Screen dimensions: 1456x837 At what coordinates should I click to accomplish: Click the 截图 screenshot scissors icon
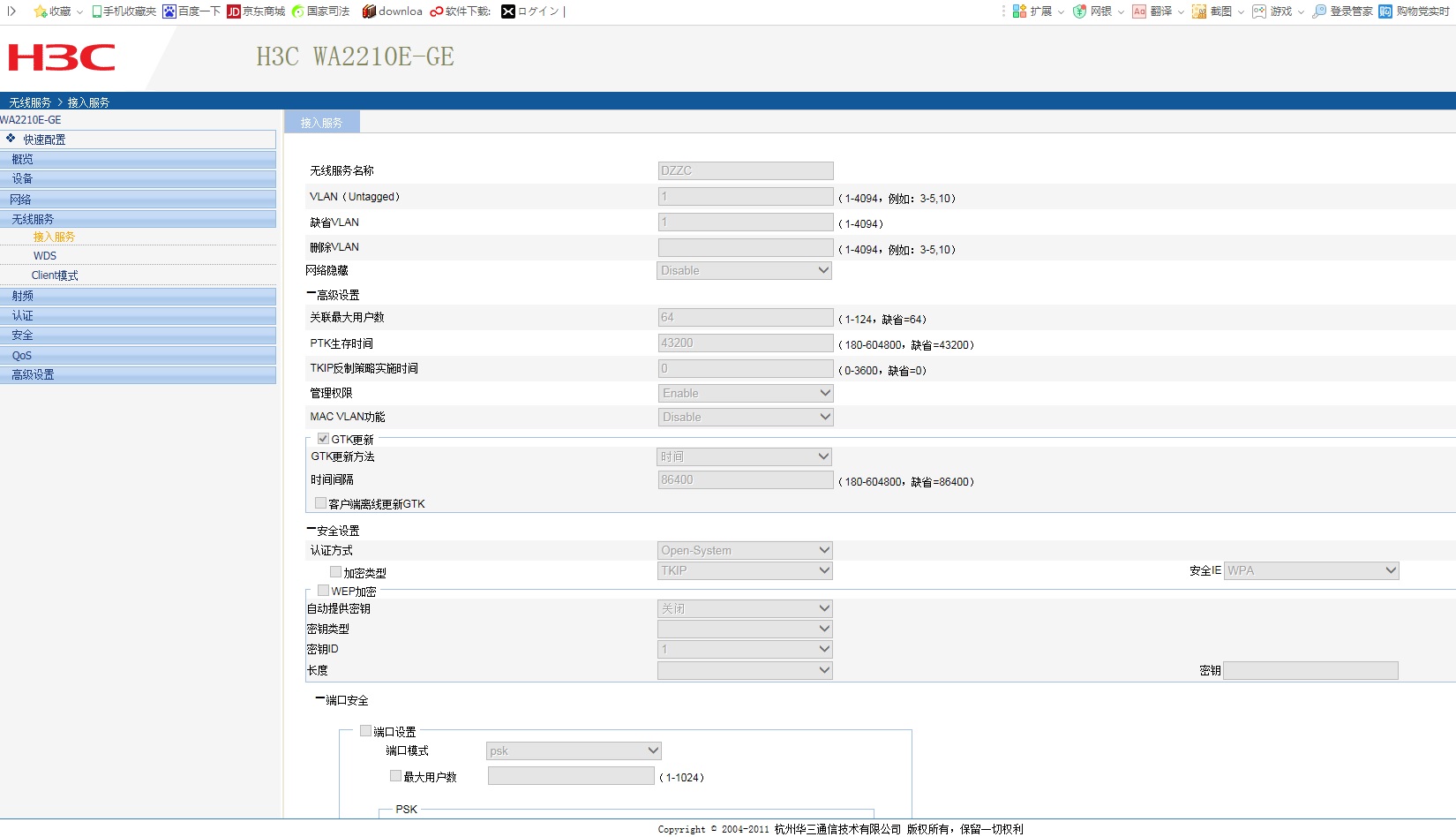(x=1199, y=11)
